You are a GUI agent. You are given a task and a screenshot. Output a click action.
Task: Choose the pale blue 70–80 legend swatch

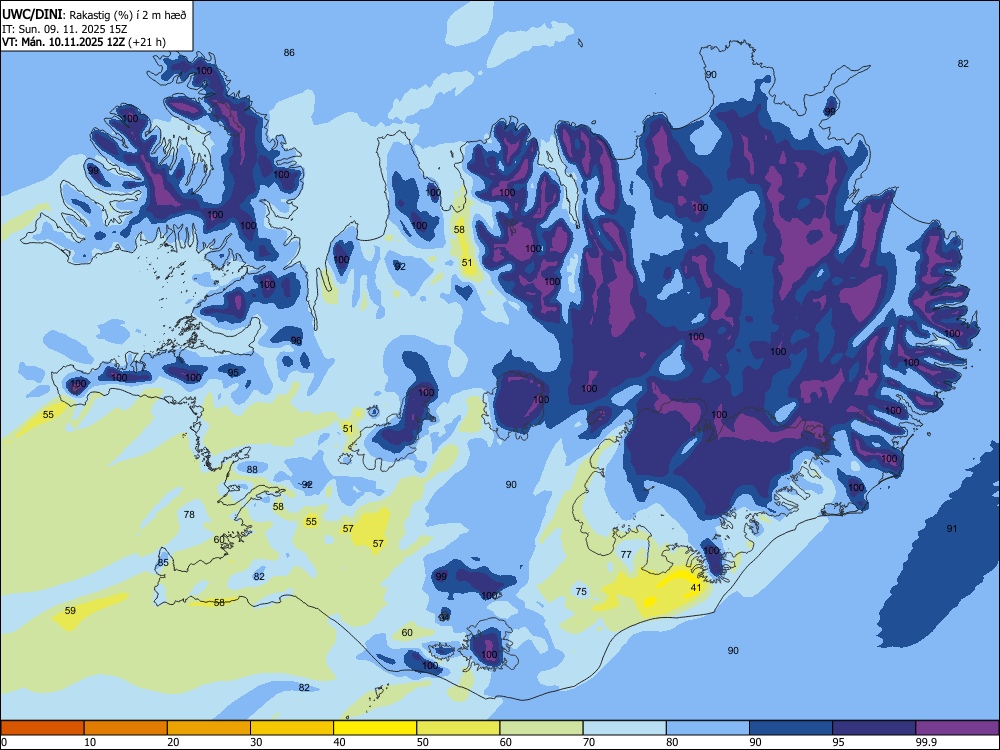coord(624,728)
